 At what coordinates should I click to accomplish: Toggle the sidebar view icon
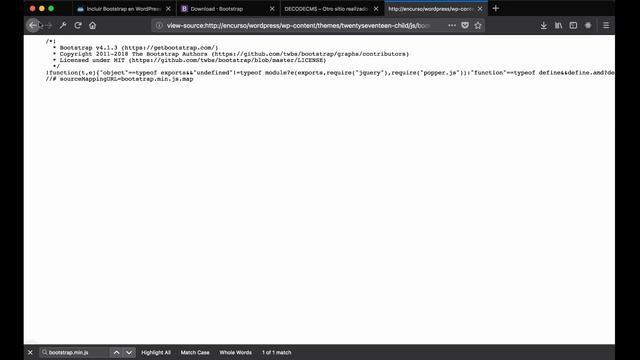pos(573,25)
